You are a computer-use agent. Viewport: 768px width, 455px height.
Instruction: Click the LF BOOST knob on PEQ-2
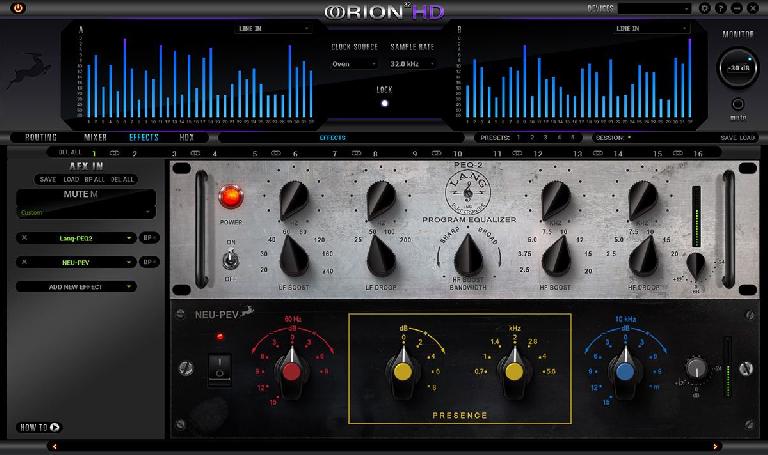[294, 256]
